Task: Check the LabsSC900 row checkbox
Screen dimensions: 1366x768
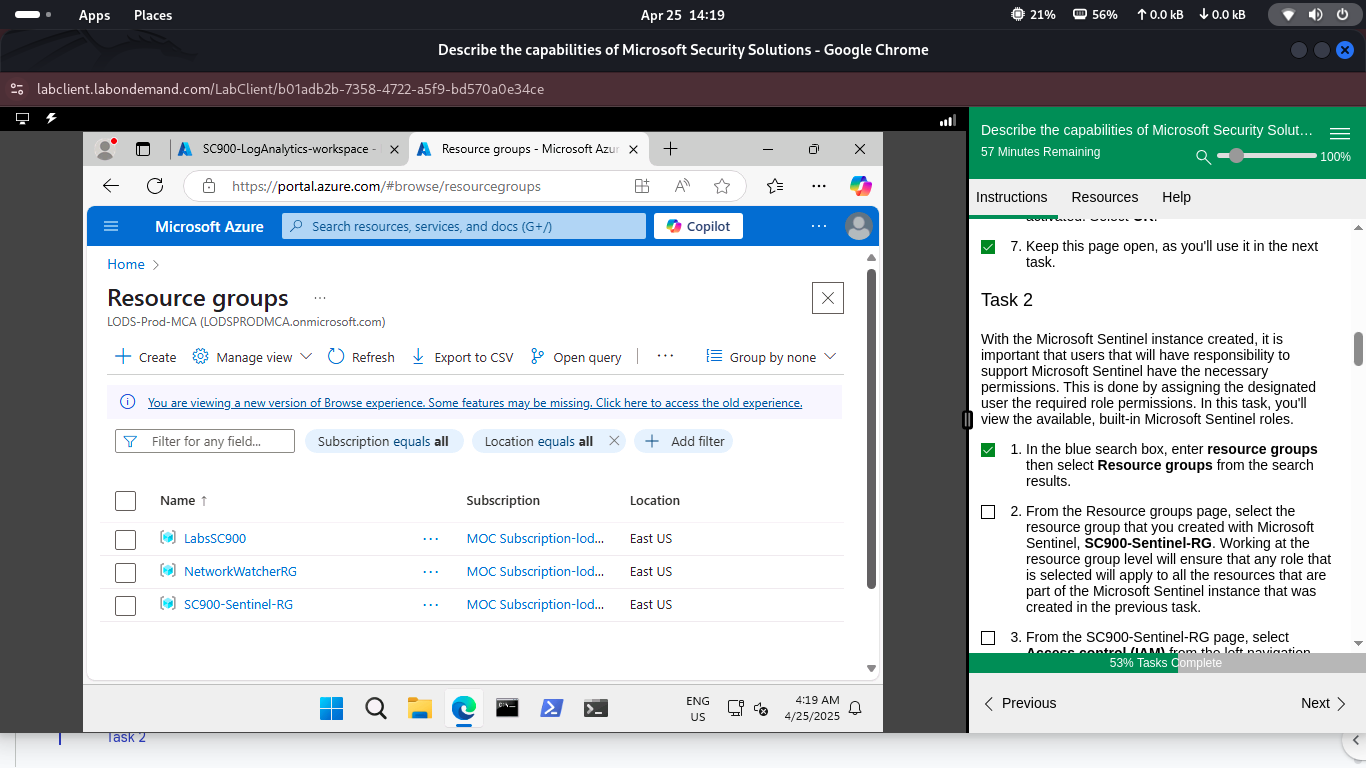Action: click(125, 539)
